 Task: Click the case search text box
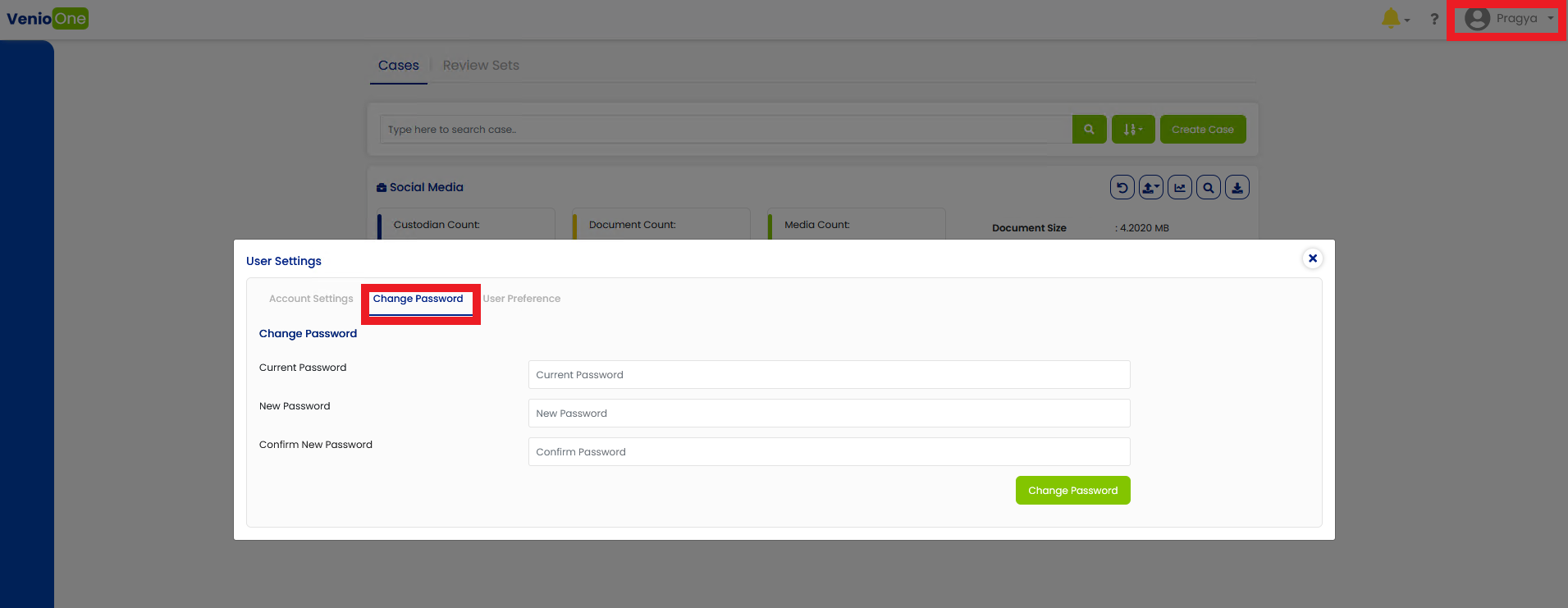[725, 129]
